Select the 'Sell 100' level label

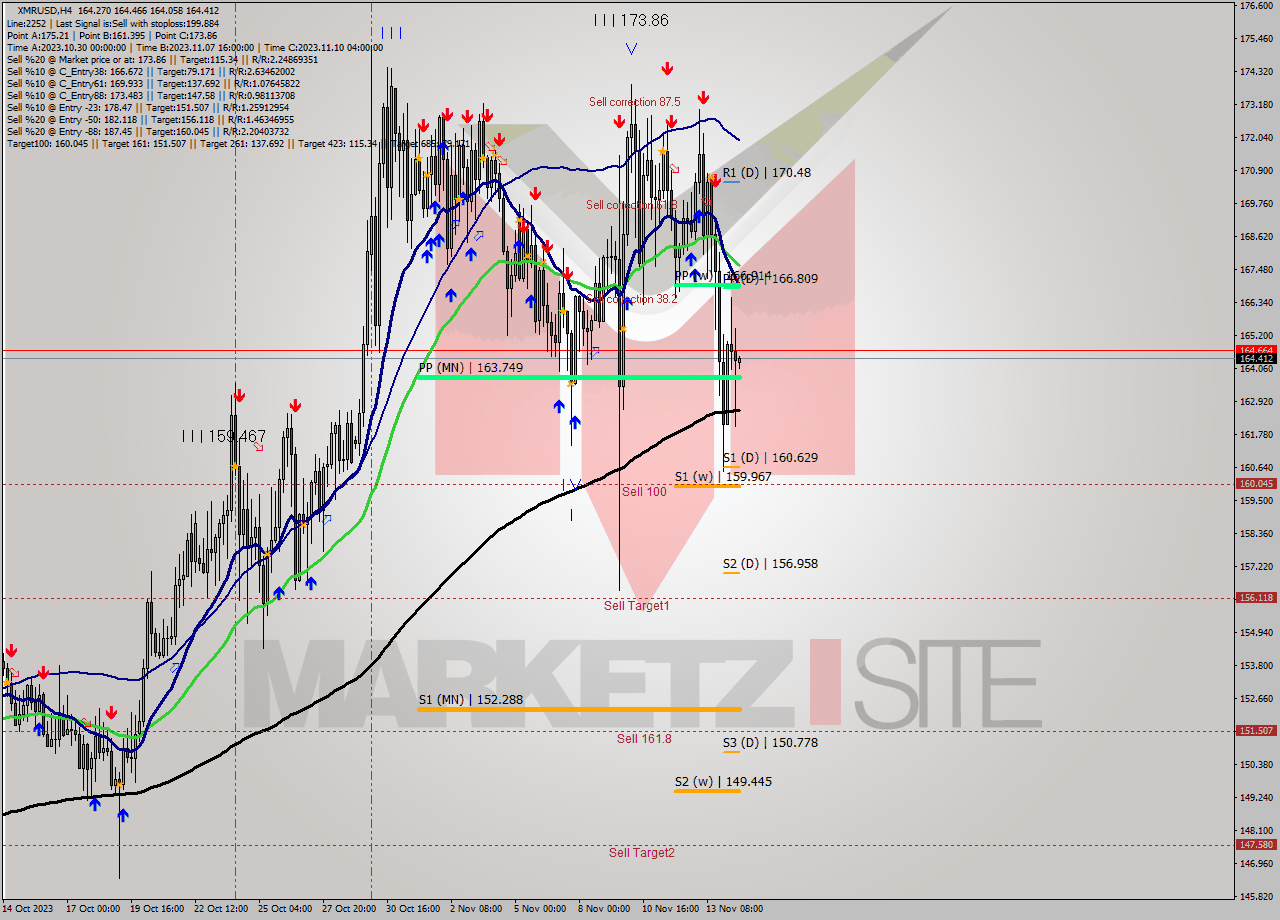[644, 491]
